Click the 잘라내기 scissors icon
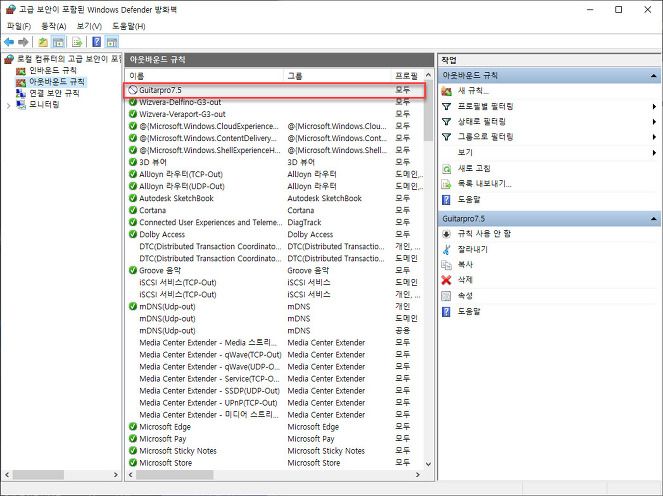This screenshot has height=496, width=663. tap(447, 249)
